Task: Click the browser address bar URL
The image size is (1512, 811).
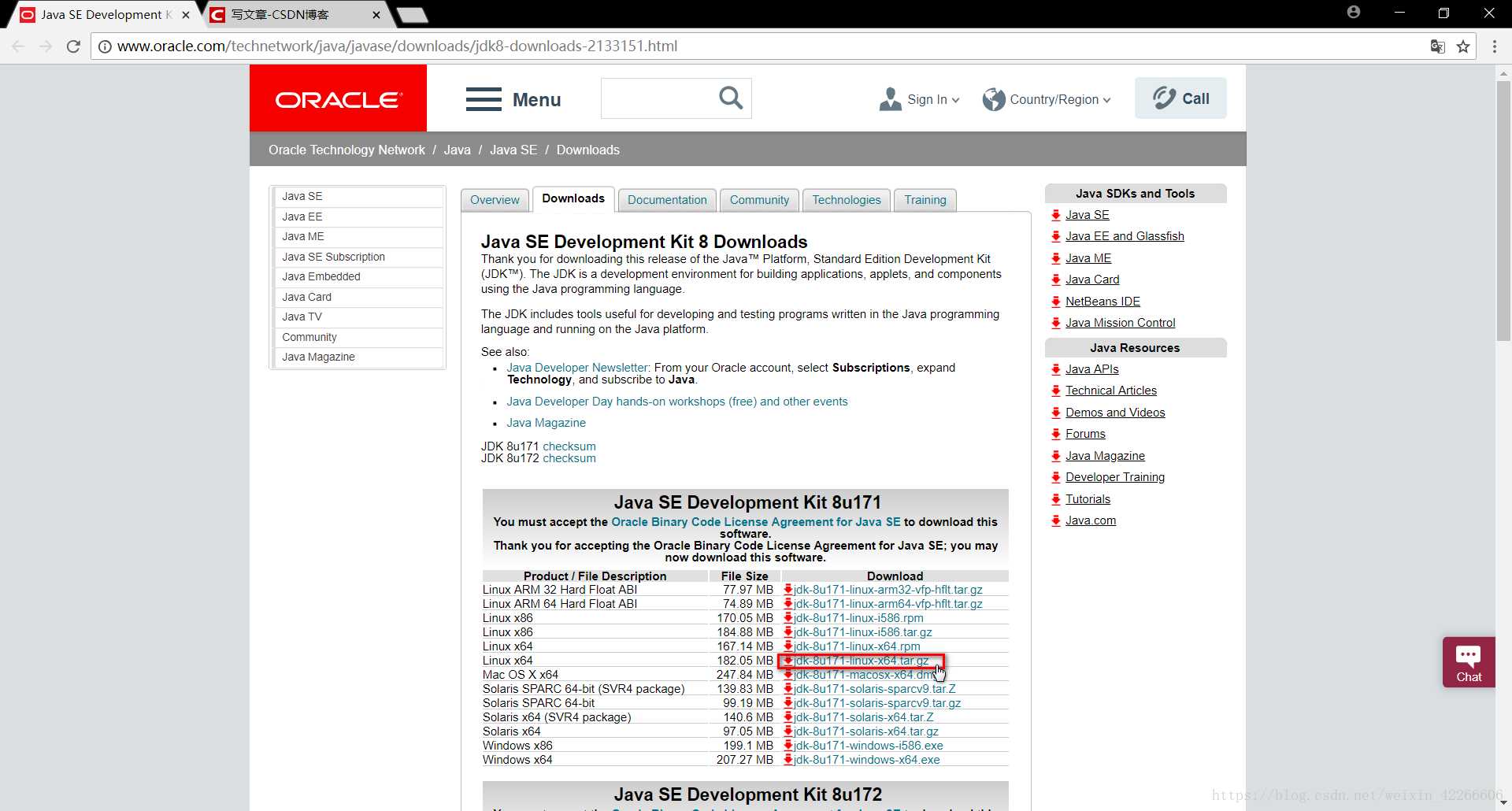Action: pos(398,46)
